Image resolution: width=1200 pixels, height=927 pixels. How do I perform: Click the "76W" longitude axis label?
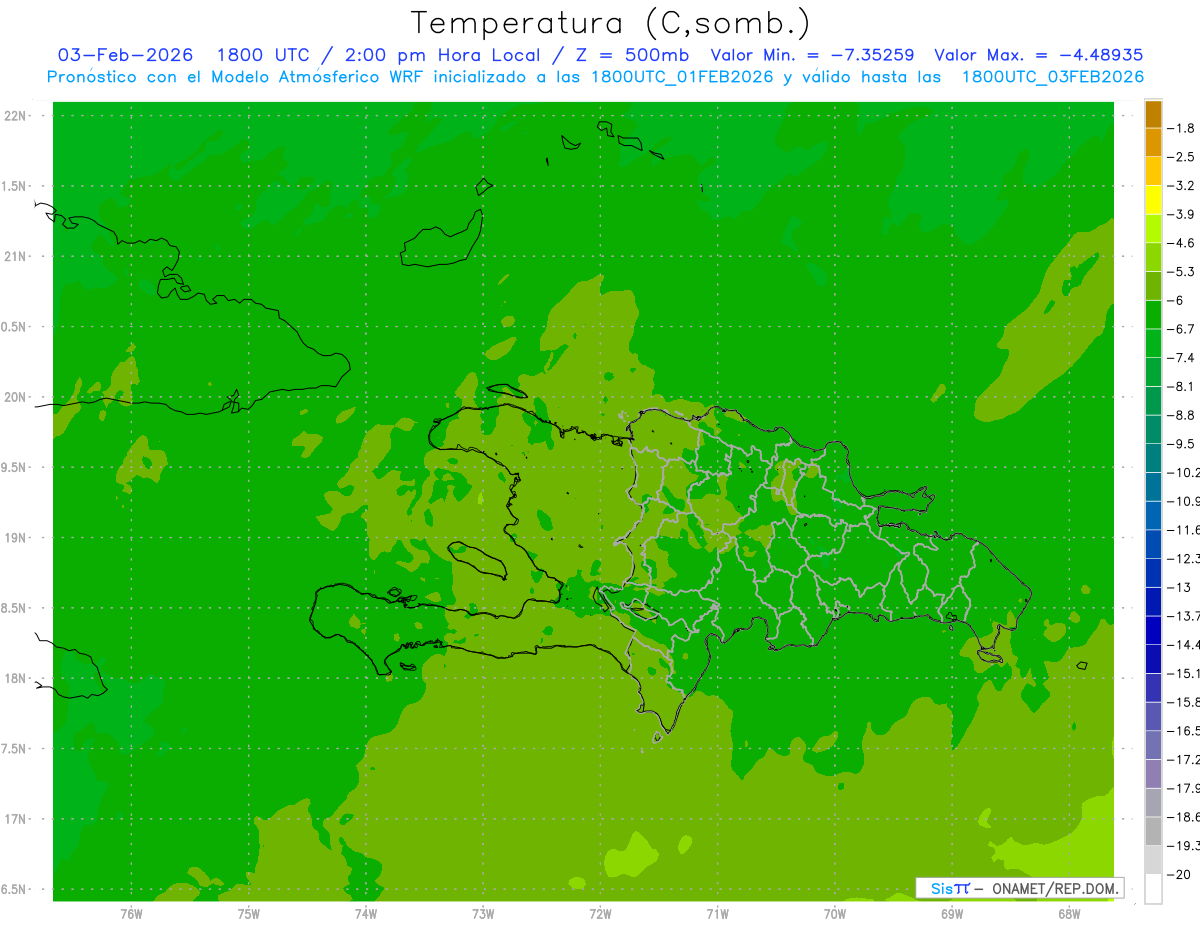point(131,914)
